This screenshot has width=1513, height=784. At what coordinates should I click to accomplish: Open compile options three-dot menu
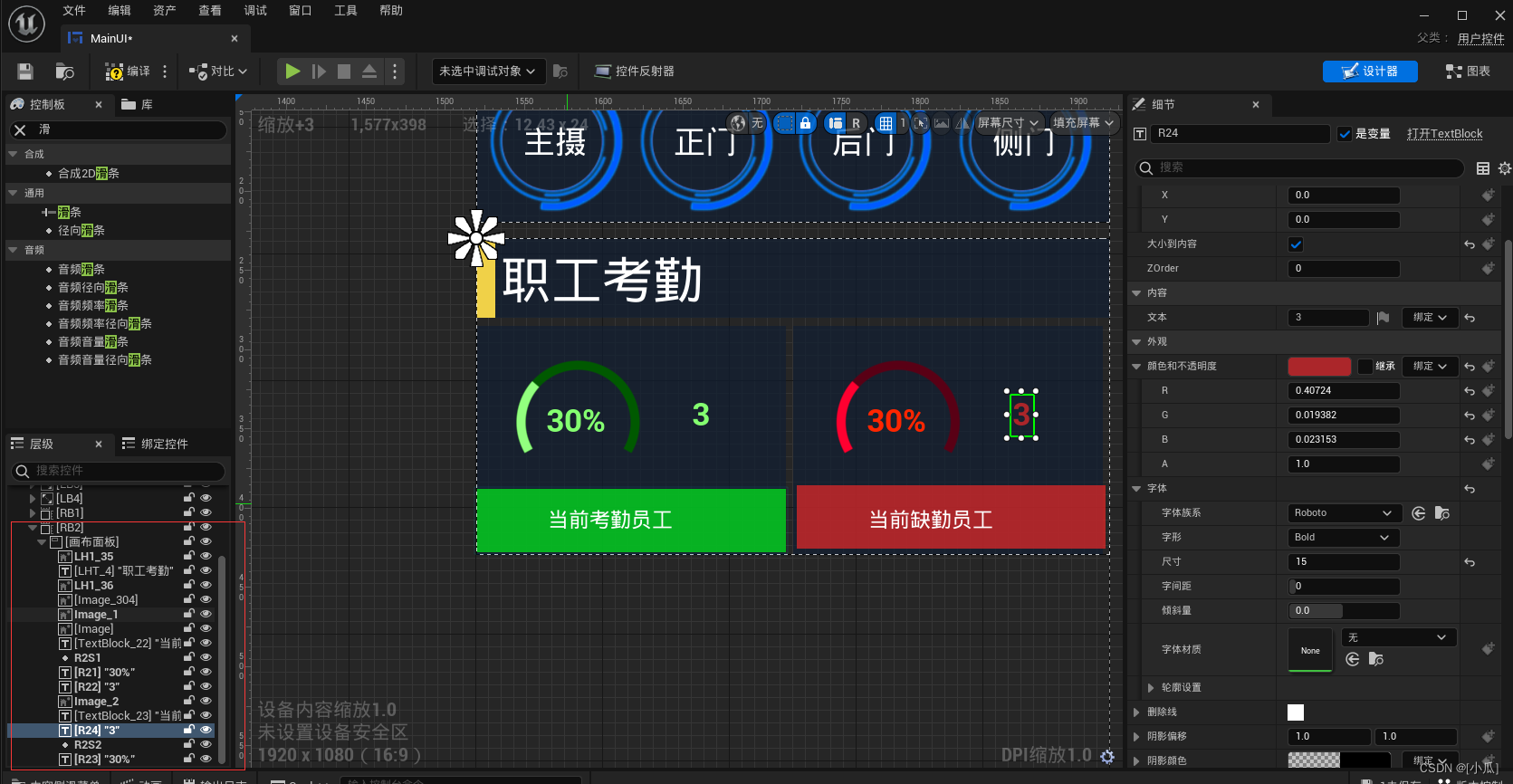pos(165,72)
